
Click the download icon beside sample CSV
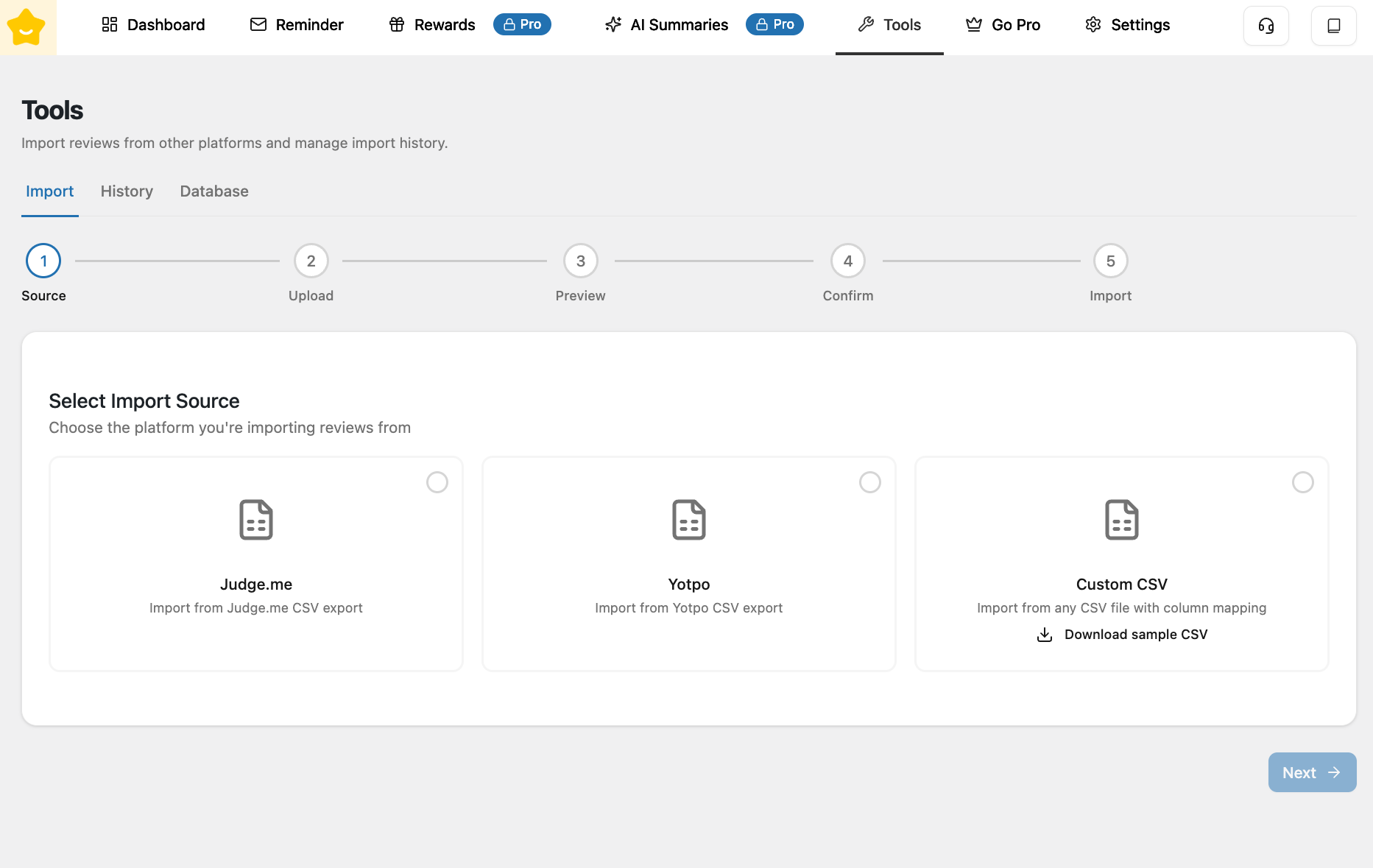tap(1044, 635)
